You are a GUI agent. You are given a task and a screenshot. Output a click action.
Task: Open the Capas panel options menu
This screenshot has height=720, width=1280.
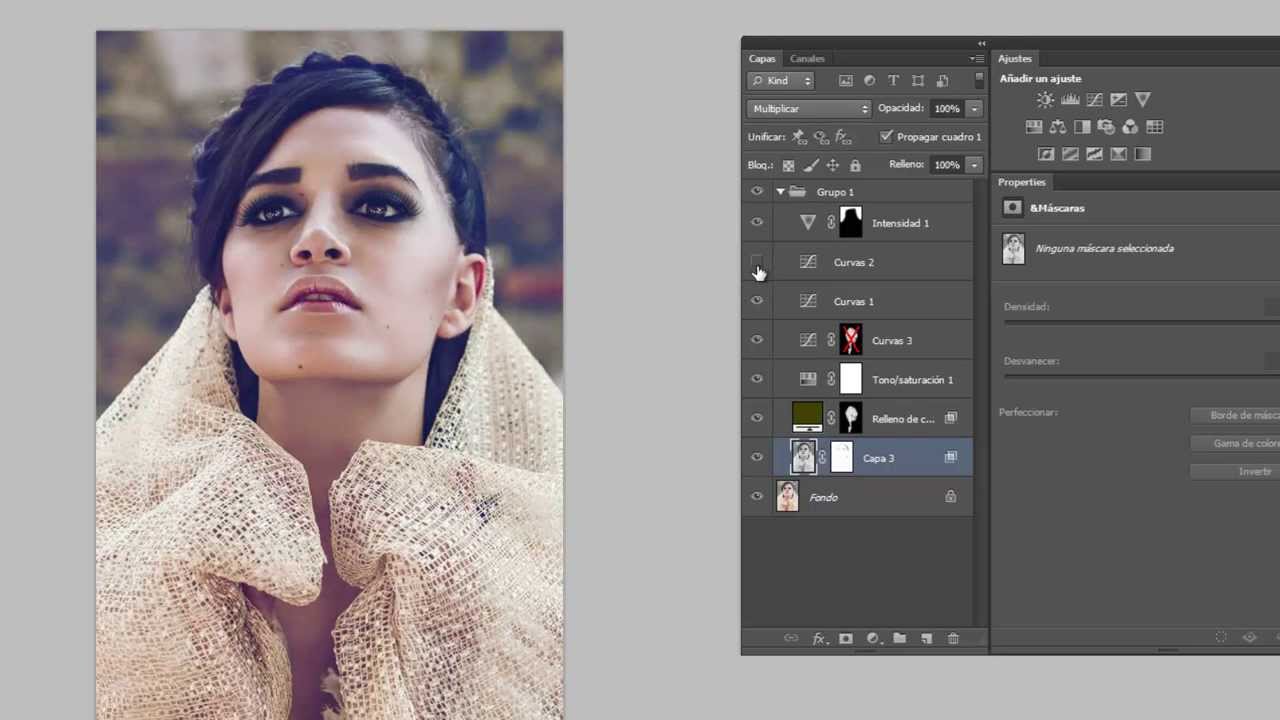976,59
